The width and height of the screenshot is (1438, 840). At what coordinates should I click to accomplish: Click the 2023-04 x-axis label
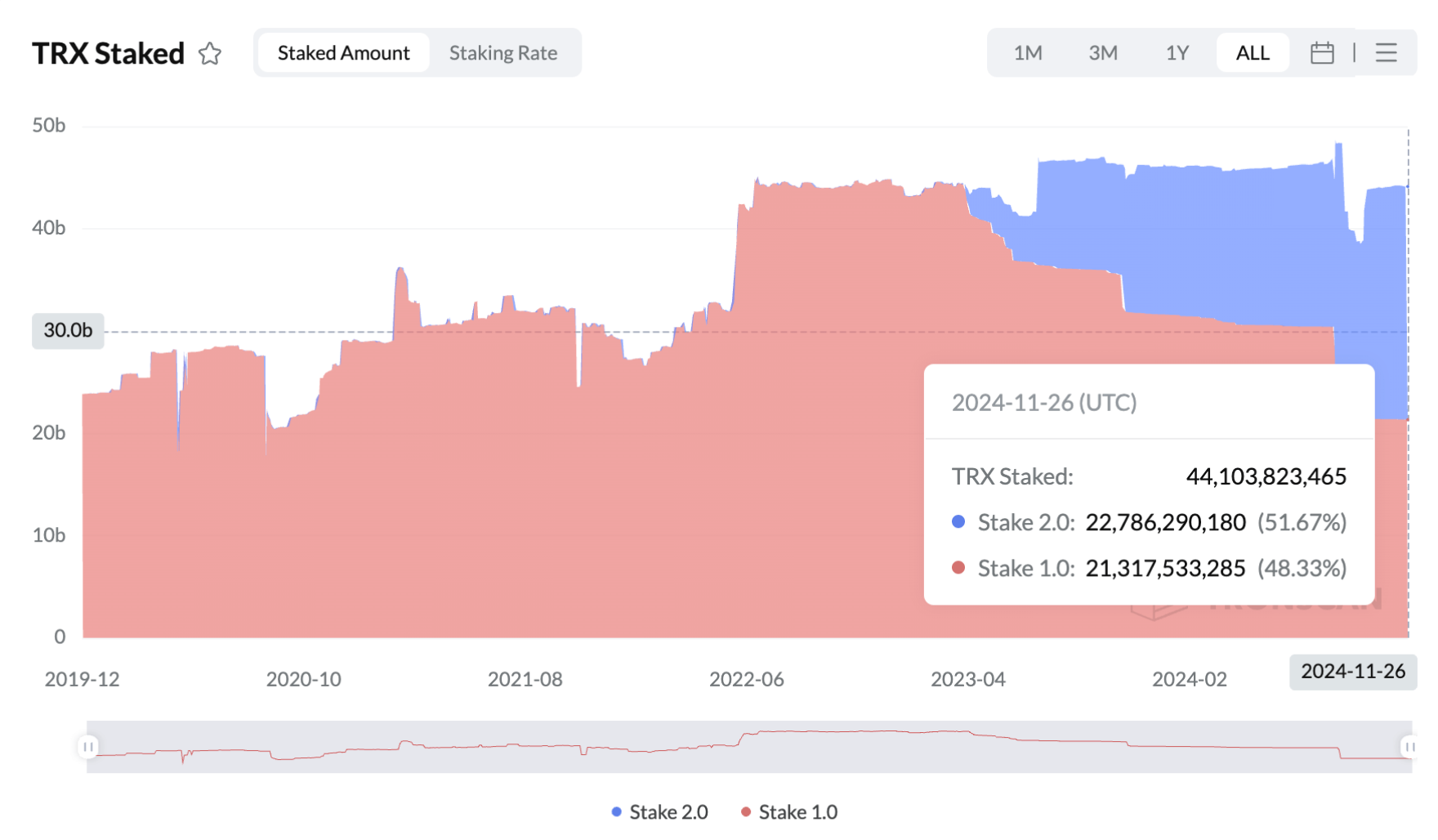click(x=968, y=680)
